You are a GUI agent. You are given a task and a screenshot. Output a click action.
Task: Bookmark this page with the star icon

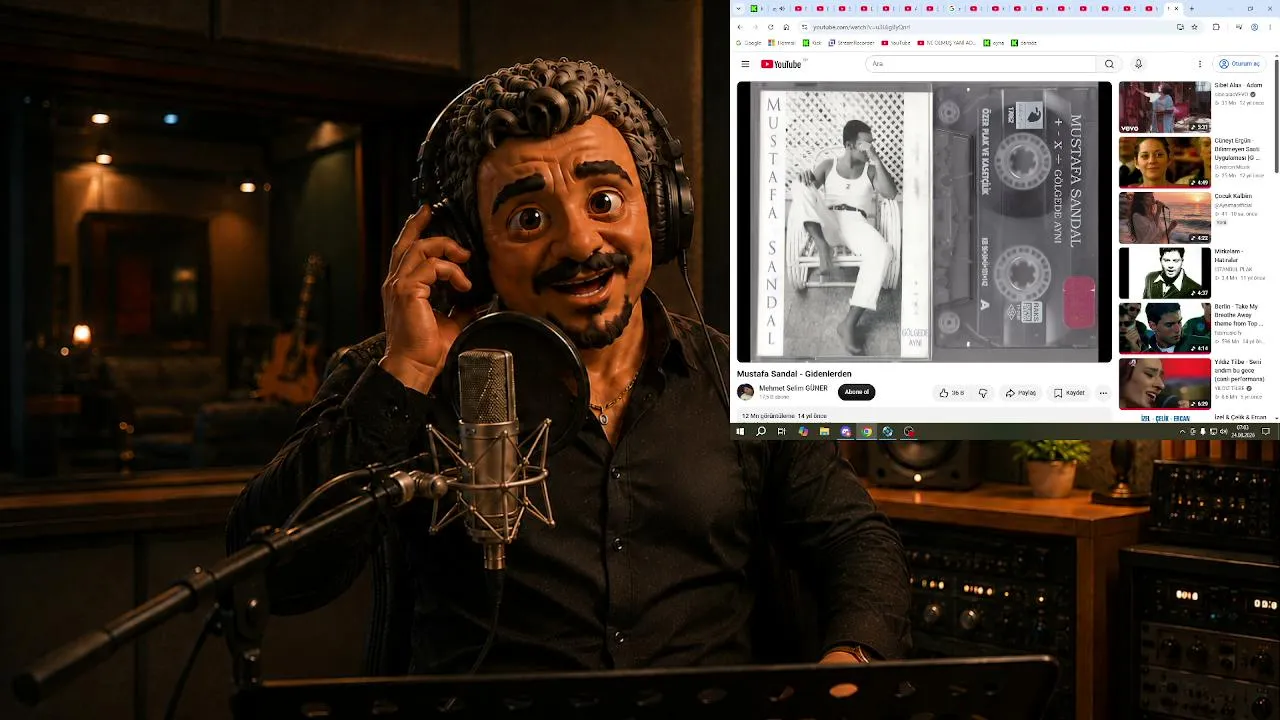point(1194,27)
